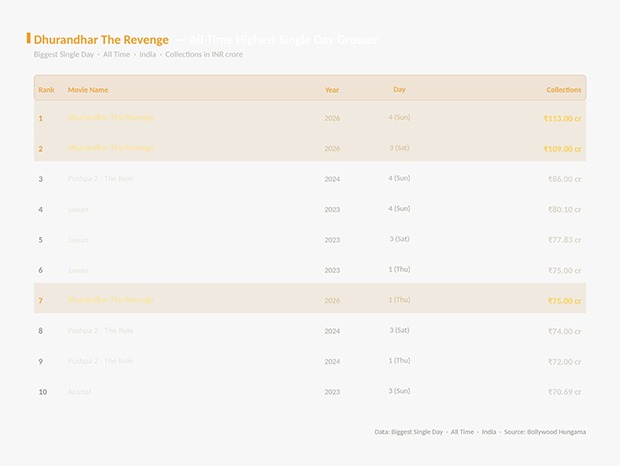The height and width of the screenshot is (466, 620).
Task: Click the Jawan link in rank 5
Action: (x=78, y=240)
